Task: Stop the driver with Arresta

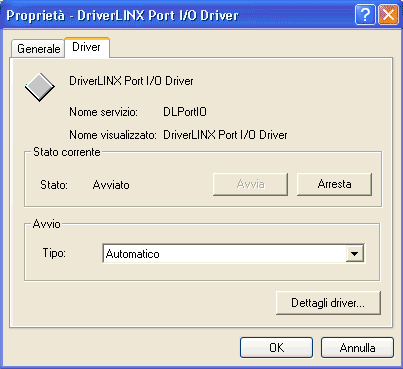Action: click(x=334, y=184)
